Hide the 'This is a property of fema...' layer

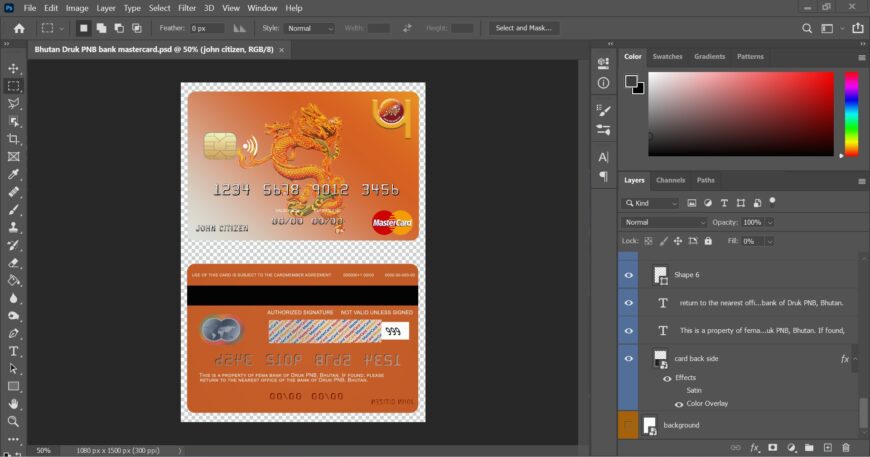(x=629, y=331)
